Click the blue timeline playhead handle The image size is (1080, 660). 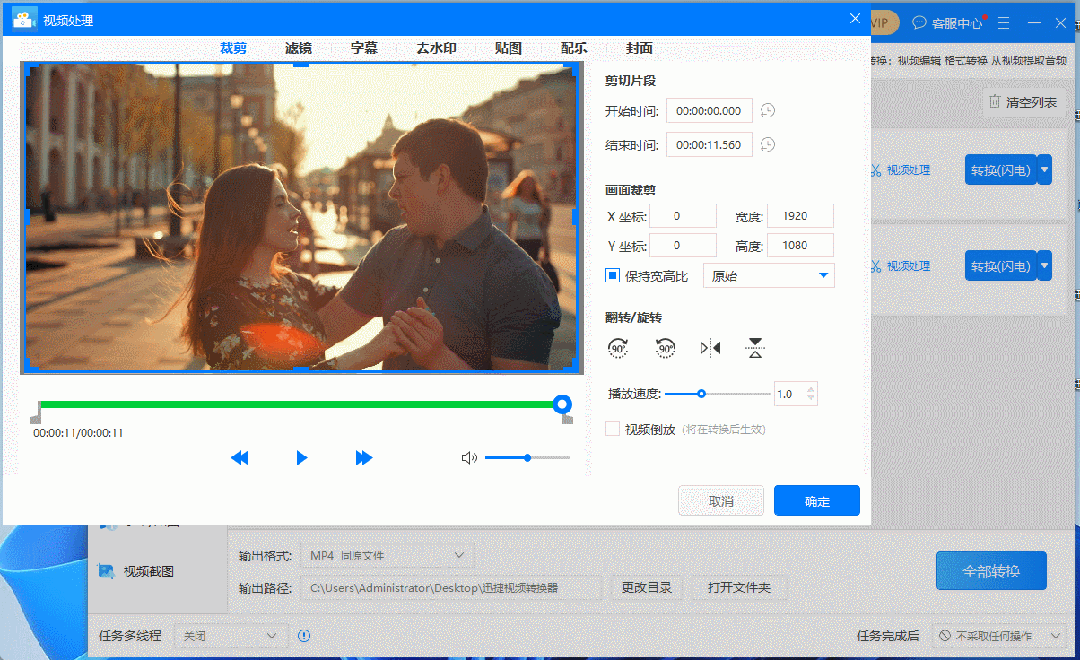tap(562, 404)
